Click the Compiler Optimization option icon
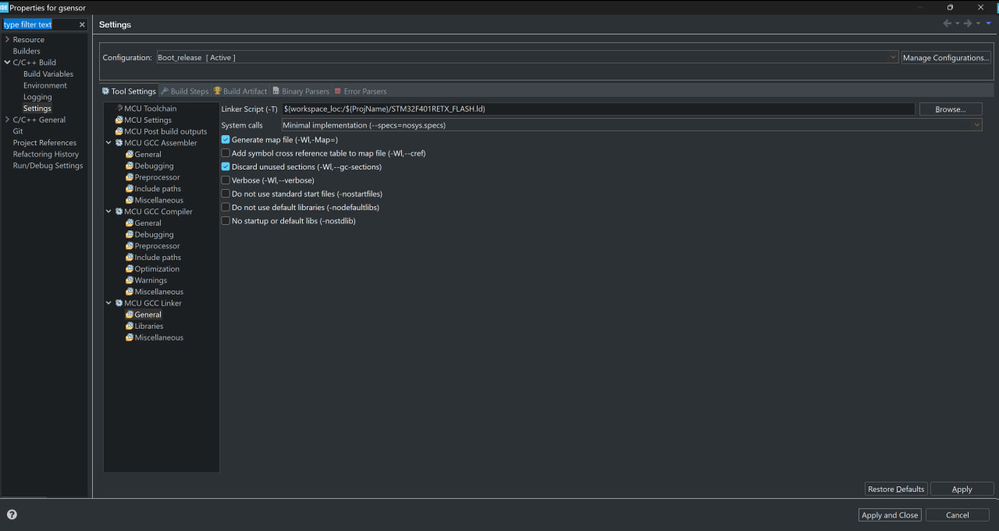The width and height of the screenshot is (999, 531). [x=129, y=269]
